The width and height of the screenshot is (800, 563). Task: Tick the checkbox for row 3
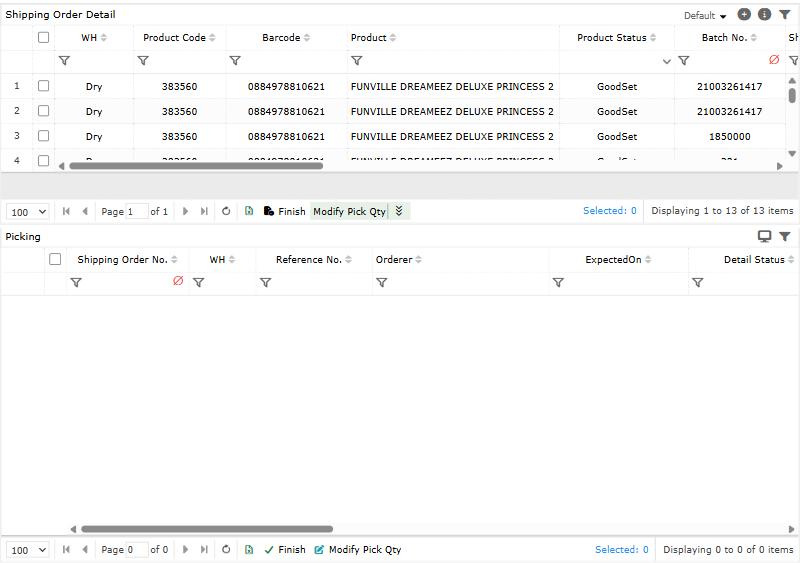point(43,136)
